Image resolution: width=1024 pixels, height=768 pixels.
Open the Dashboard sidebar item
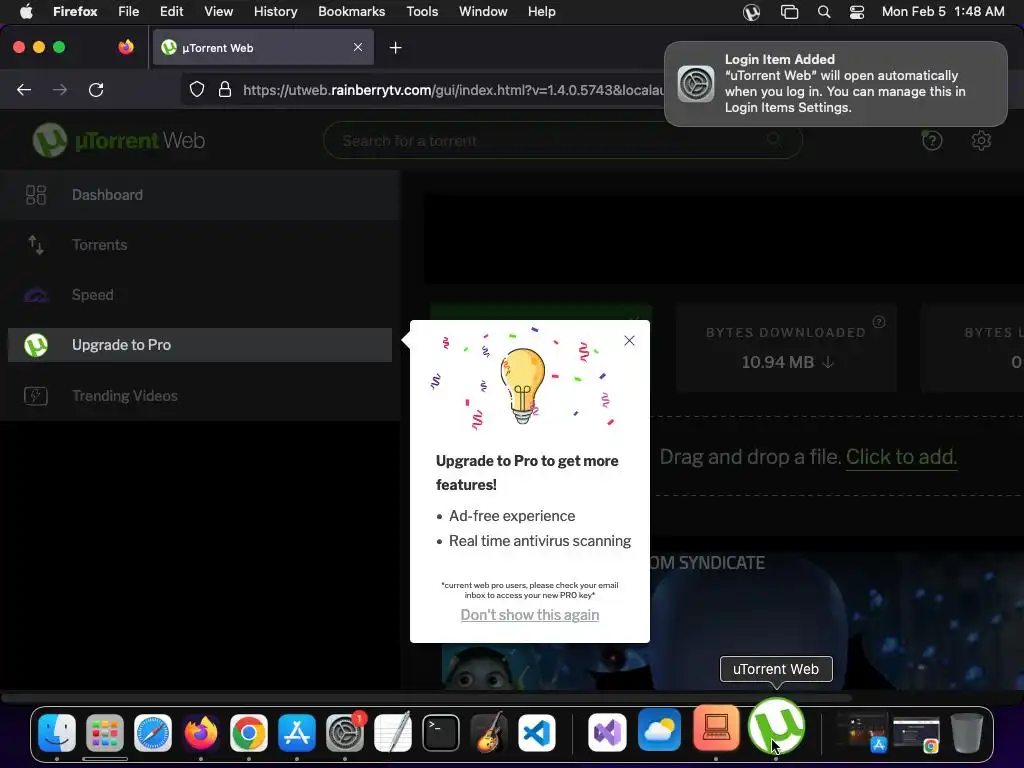(200, 195)
